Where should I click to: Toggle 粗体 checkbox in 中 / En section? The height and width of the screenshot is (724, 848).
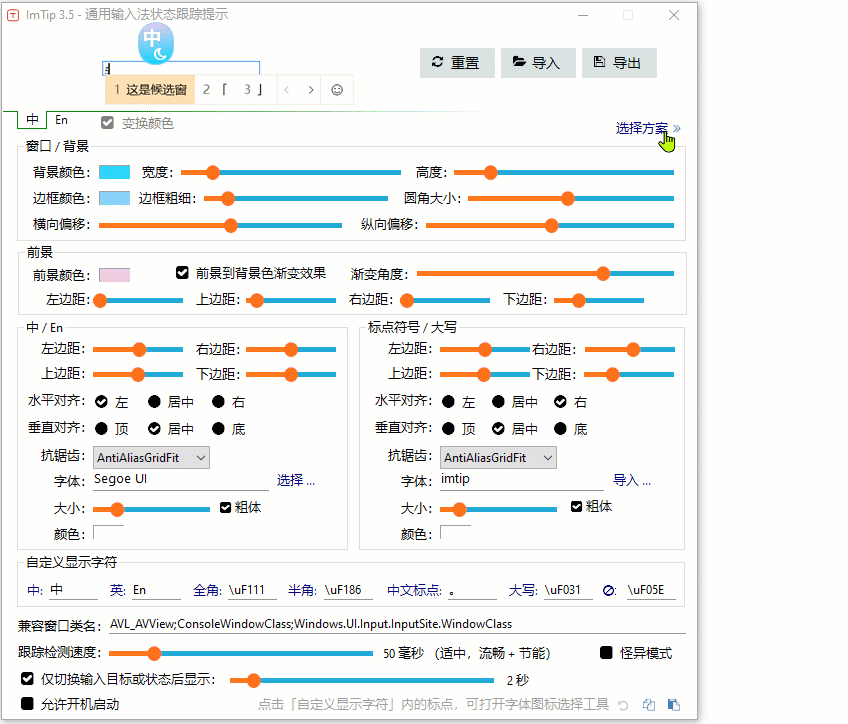(x=226, y=508)
